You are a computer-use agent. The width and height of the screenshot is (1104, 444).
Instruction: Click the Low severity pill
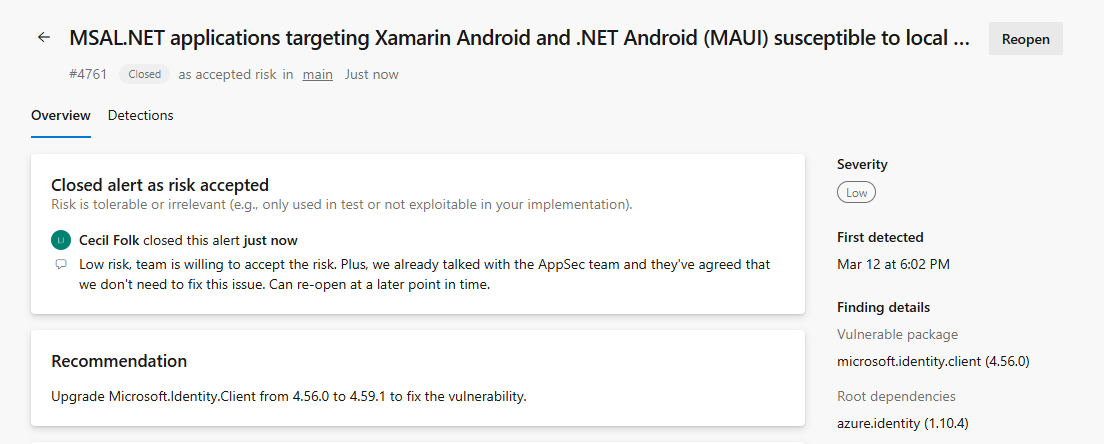(x=856, y=193)
